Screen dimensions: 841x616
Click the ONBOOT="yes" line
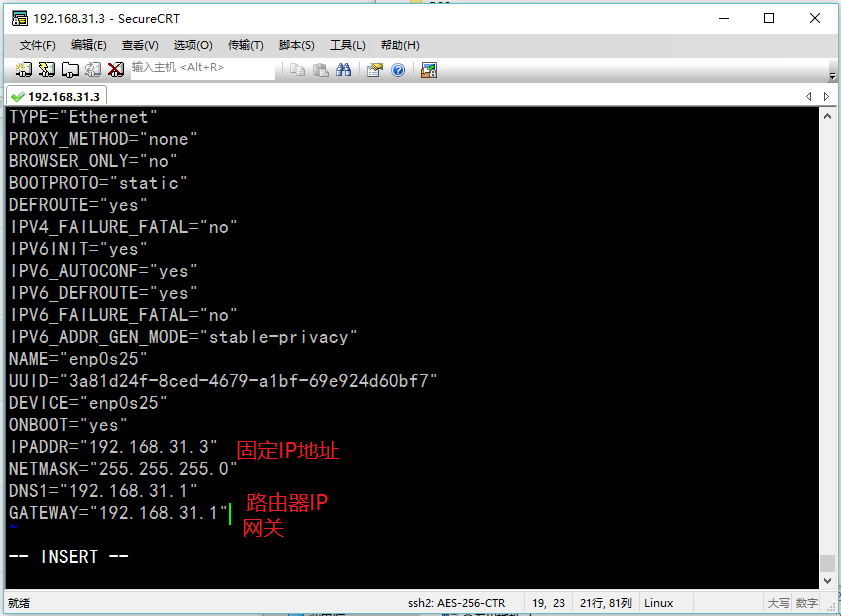click(x=68, y=425)
